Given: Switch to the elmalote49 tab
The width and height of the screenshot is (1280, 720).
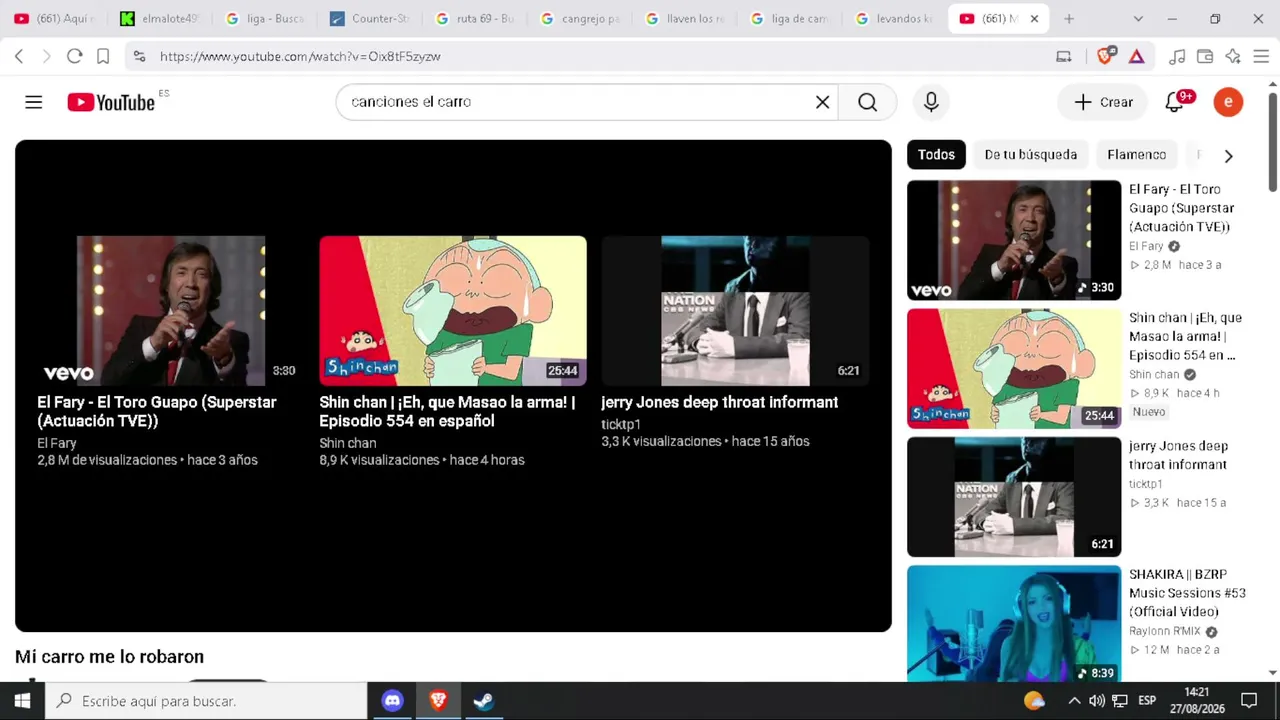Looking at the screenshot, I should pyautogui.click(x=159, y=19).
